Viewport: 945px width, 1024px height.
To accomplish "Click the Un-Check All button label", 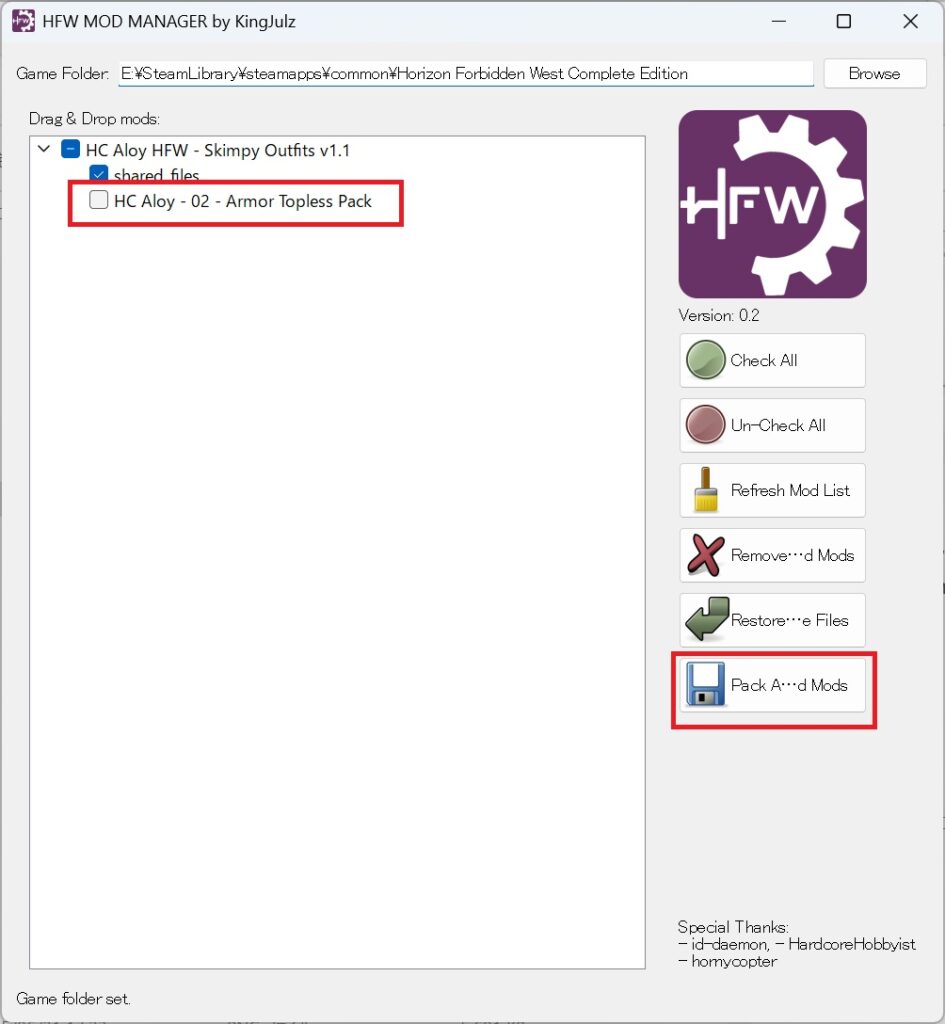I will 778,425.
